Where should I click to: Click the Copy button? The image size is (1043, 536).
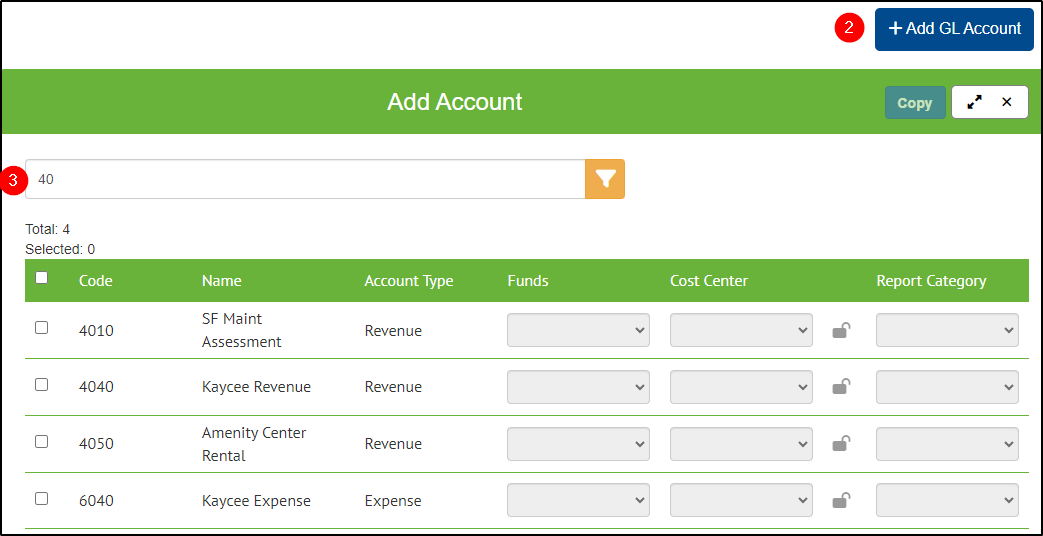[x=915, y=103]
